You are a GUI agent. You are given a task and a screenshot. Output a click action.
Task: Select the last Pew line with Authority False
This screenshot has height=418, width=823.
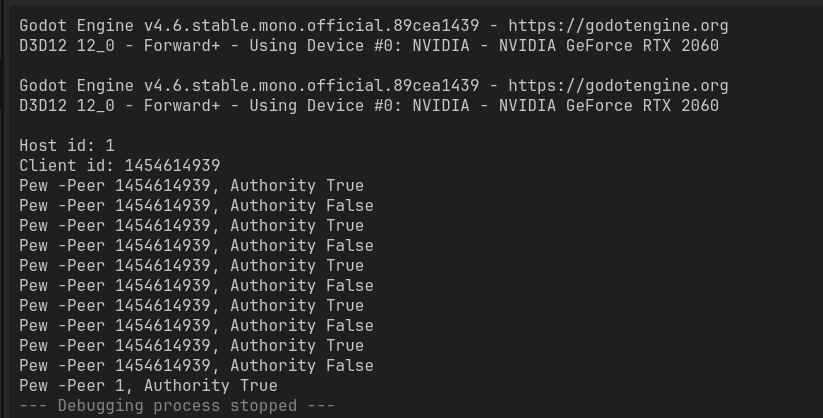196,366
